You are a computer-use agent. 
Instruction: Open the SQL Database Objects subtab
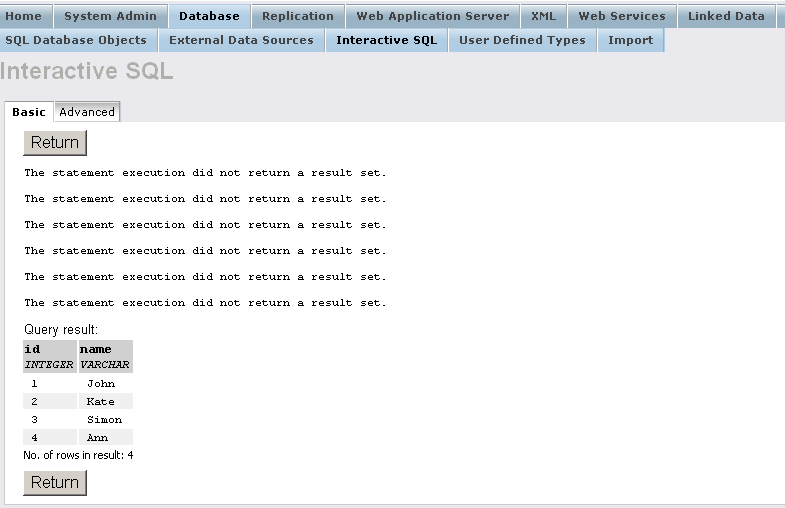[x=76, y=40]
